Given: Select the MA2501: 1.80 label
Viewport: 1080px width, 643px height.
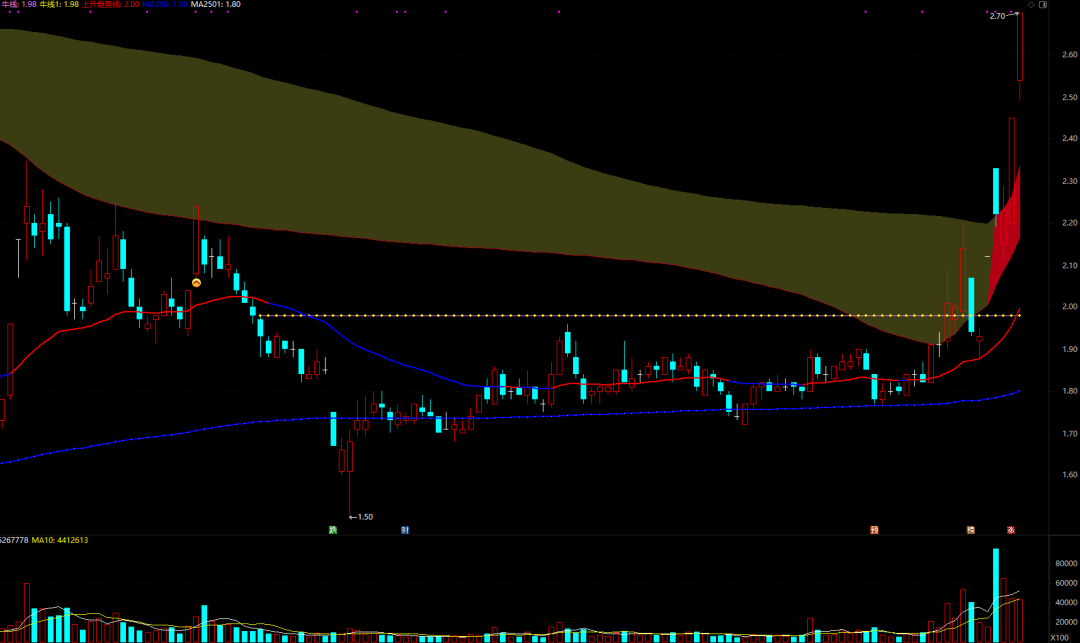Looking at the screenshot, I should (x=216, y=4).
